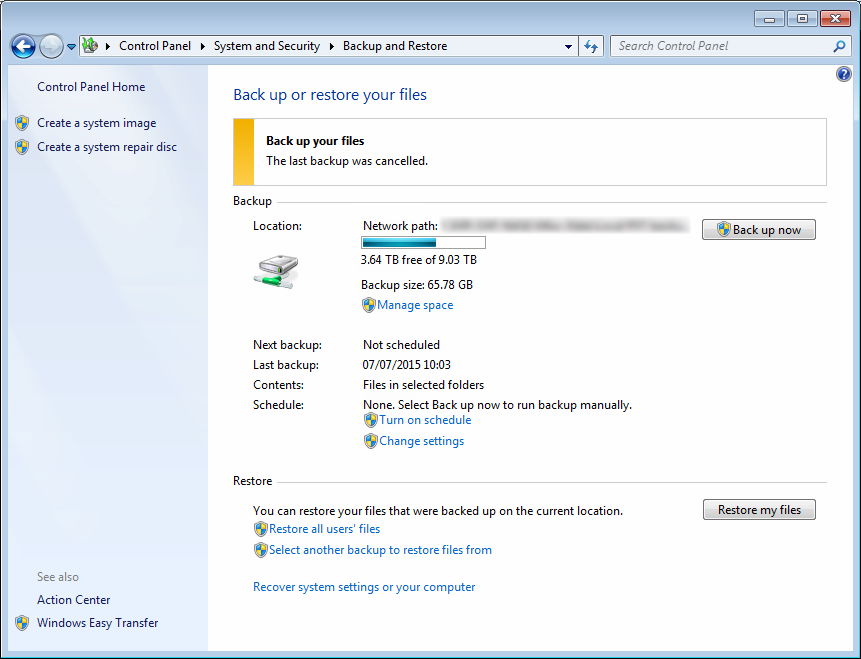Click the Control Panel icon in address bar
Viewport: 861px width, 659px height.
click(x=90, y=46)
